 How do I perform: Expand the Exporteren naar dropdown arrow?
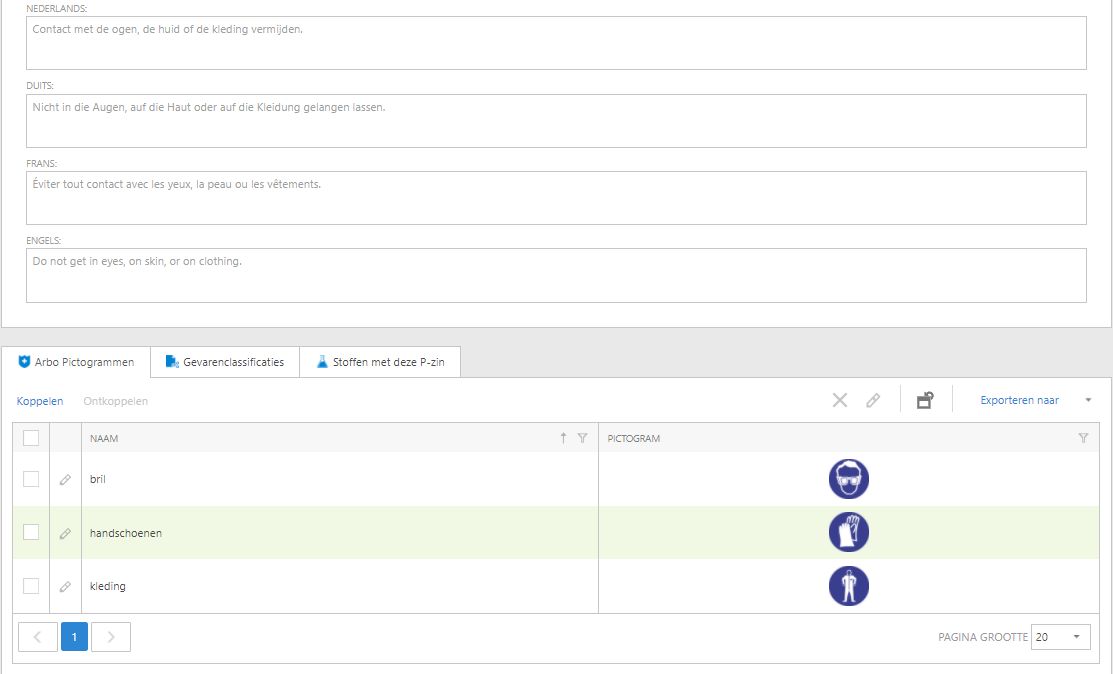coord(1088,401)
